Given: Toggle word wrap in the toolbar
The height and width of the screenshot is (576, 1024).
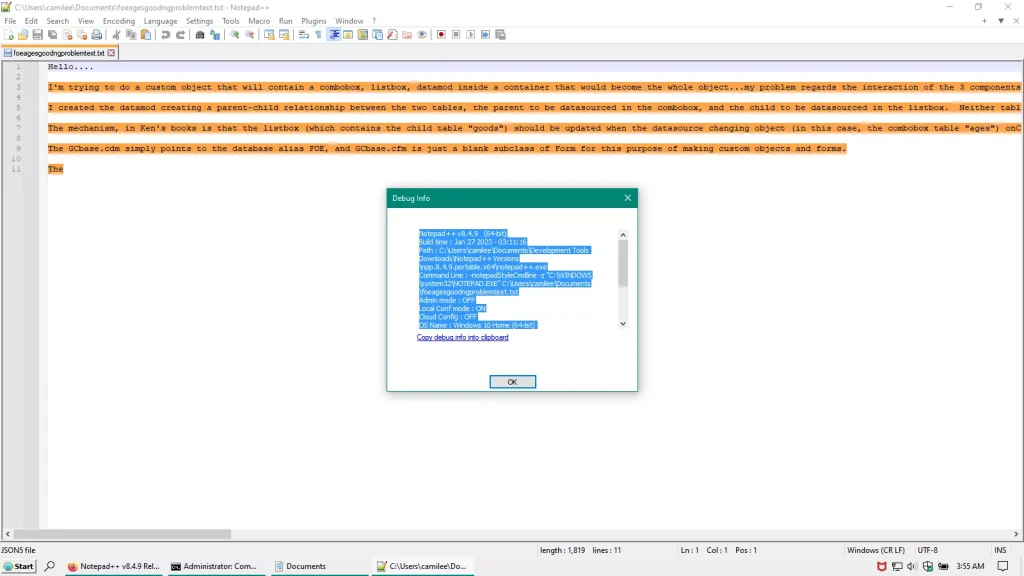Looking at the screenshot, I should coord(304,34).
